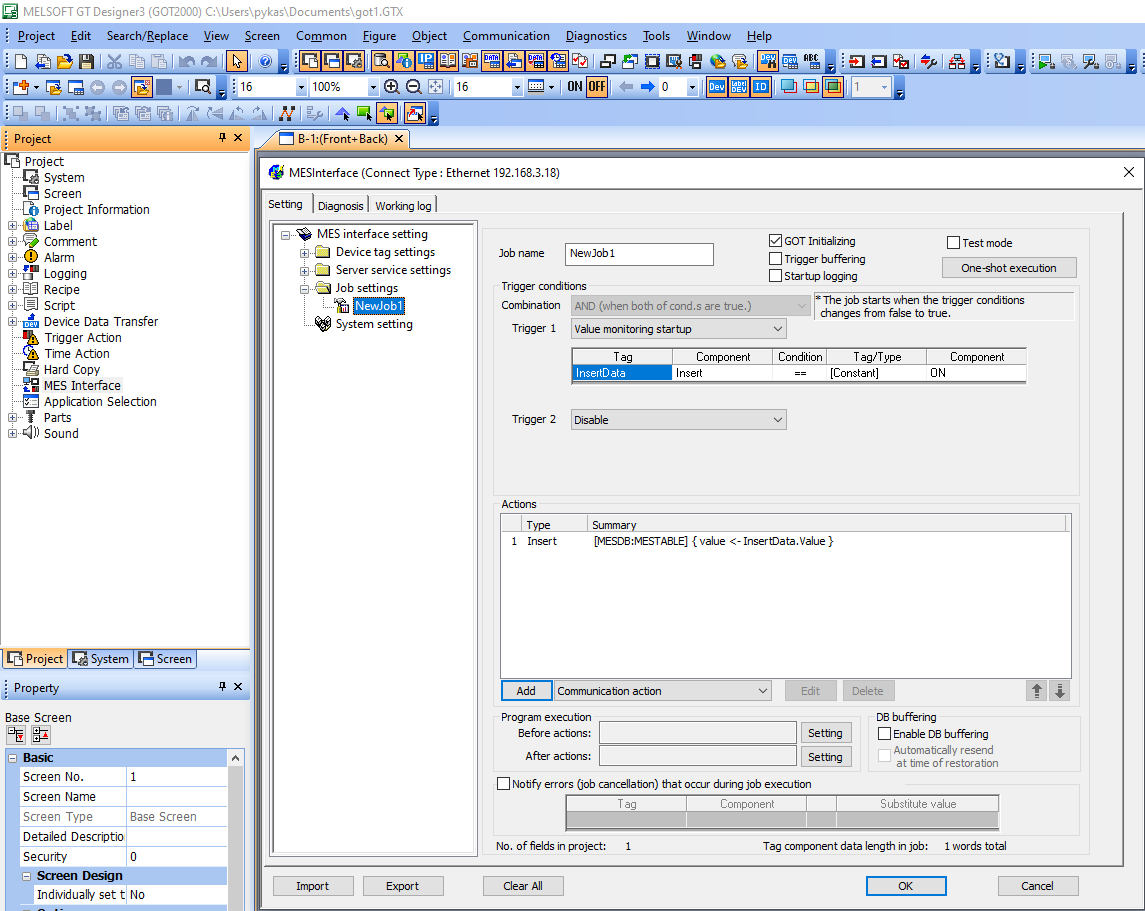Image resolution: width=1145 pixels, height=911 pixels.
Task: Select MES Interface in the project tree
Action: pos(82,386)
